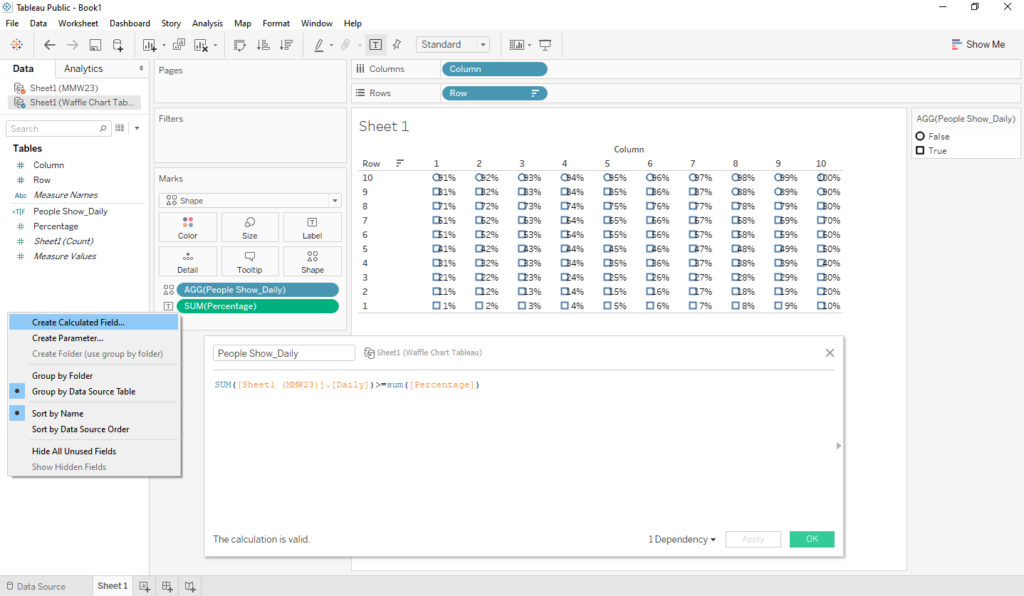Click the Show Me button
This screenshot has width=1024, height=596.
tap(978, 44)
